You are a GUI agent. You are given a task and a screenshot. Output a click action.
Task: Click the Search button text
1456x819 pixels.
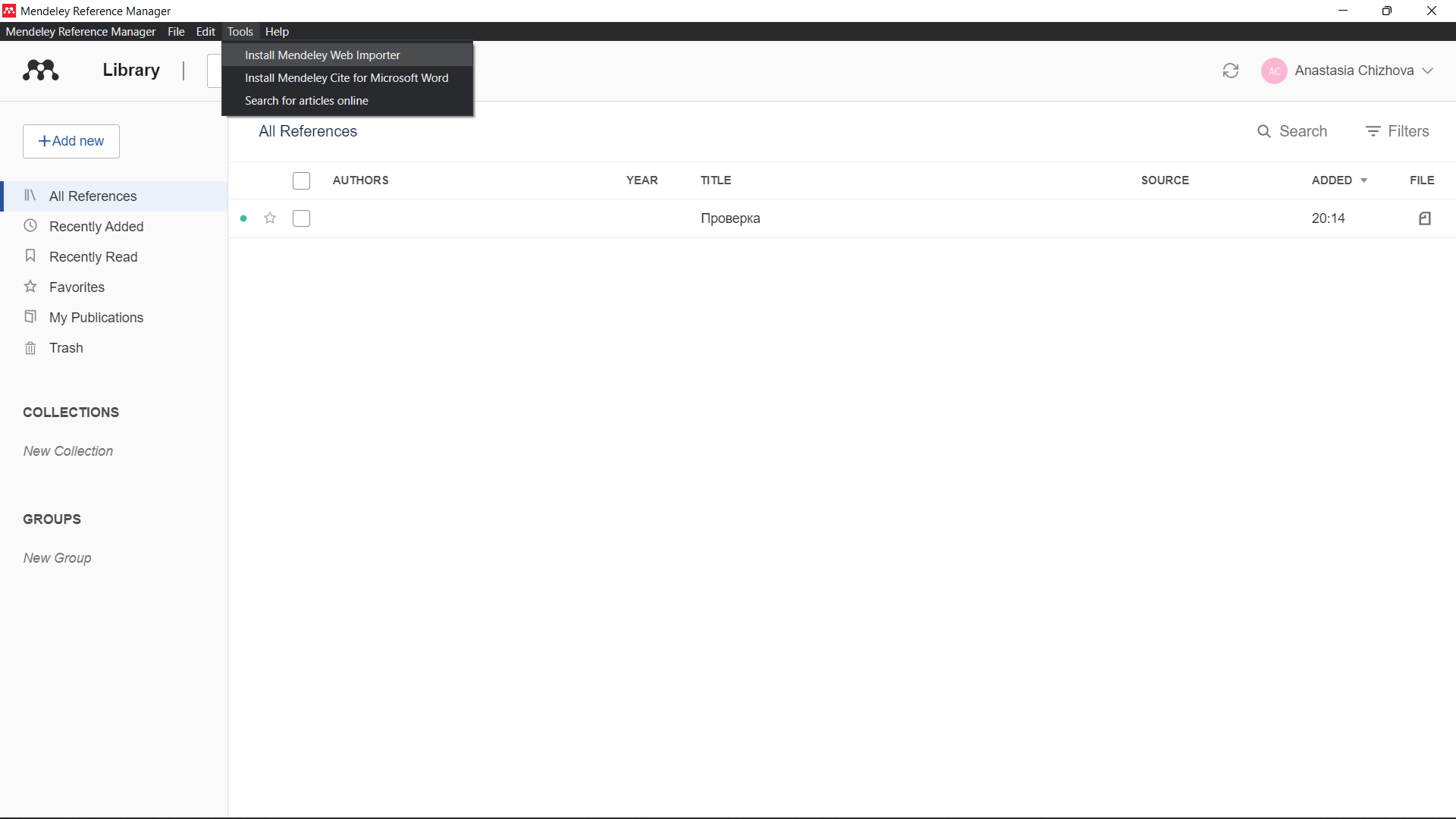coord(1303,131)
